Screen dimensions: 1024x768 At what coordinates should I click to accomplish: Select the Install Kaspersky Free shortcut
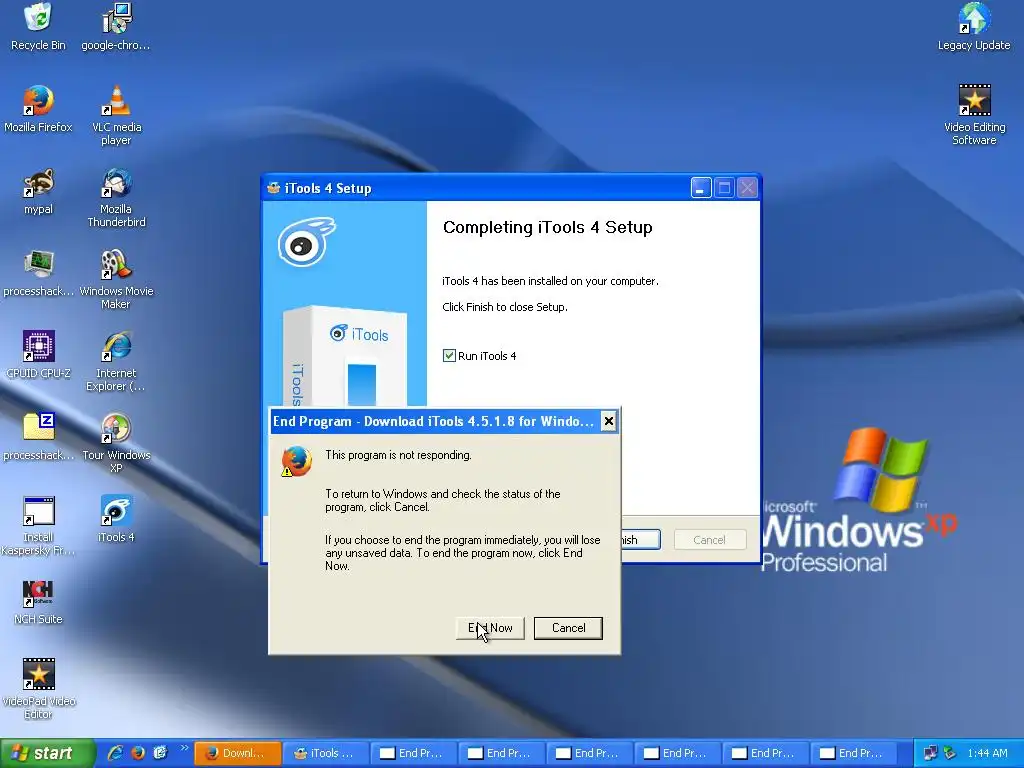pos(38,526)
